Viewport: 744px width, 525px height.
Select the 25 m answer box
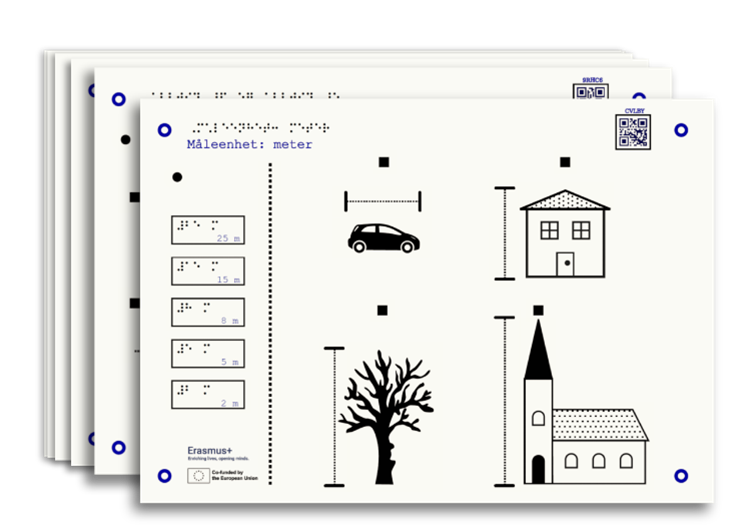pos(208,230)
